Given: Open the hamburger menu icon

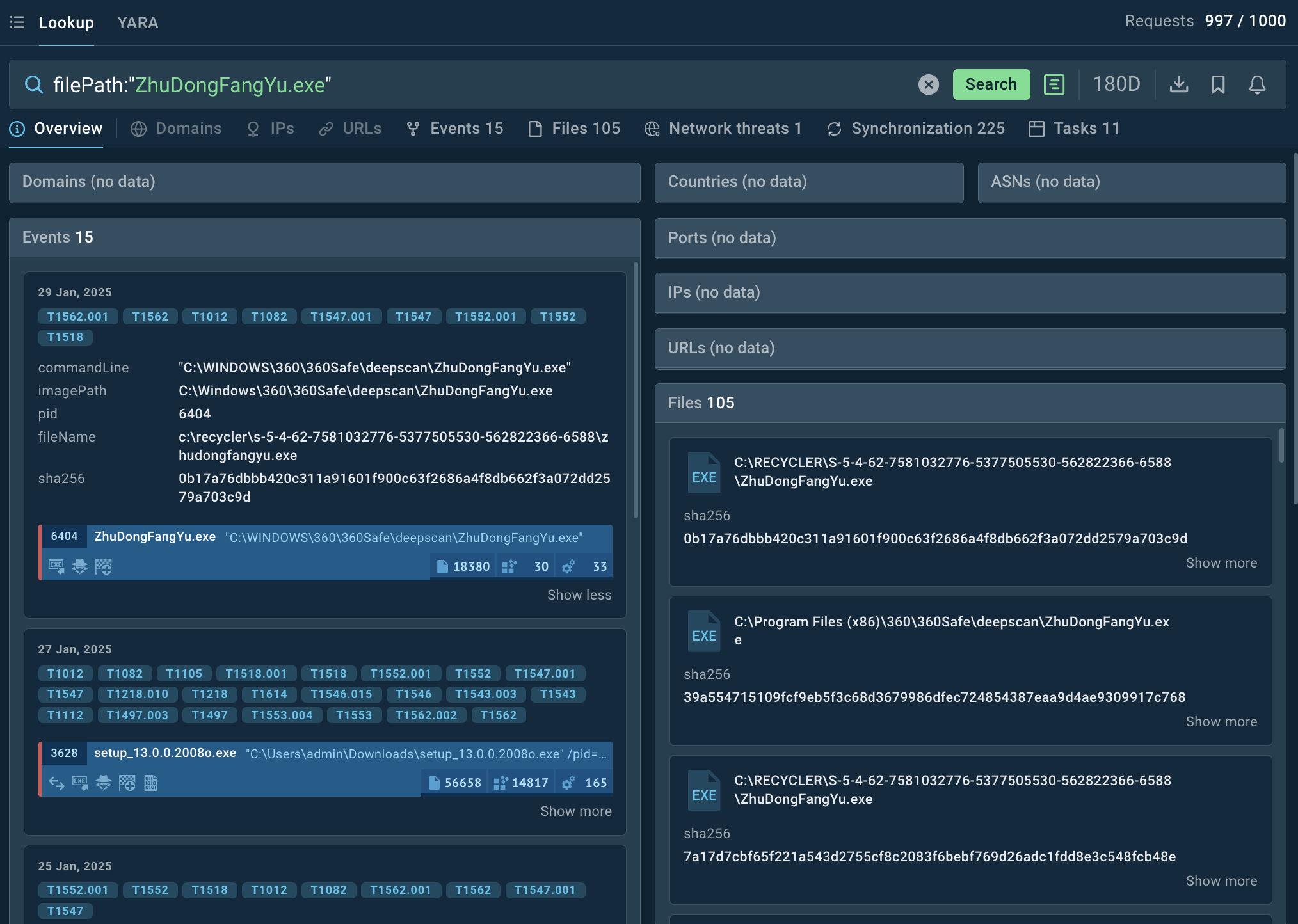Looking at the screenshot, I should point(17,22).
